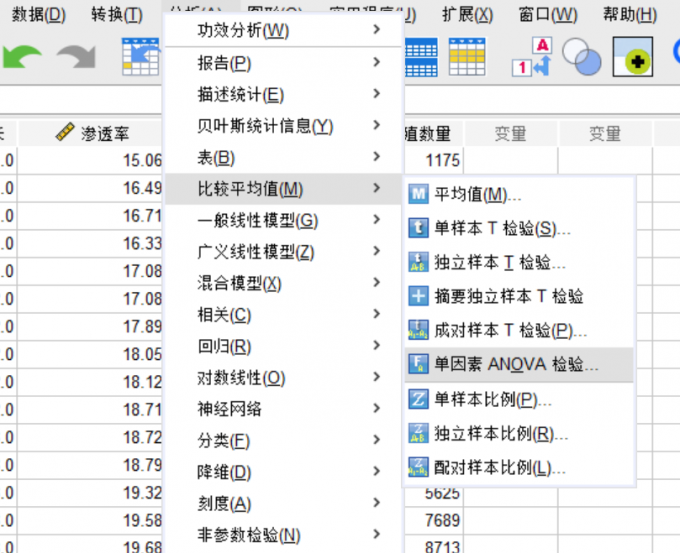Screen dimensions: 680x553
Task: Open the 转换(T) menu
Action: pyautogui.click(x=117, y=15)
